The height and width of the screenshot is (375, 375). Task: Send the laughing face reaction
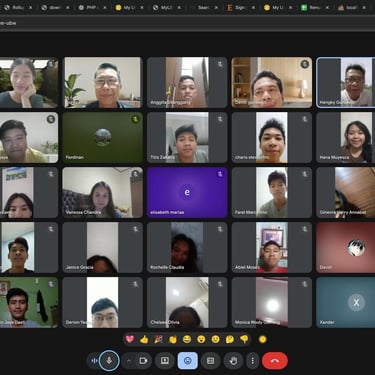[187, 339]
